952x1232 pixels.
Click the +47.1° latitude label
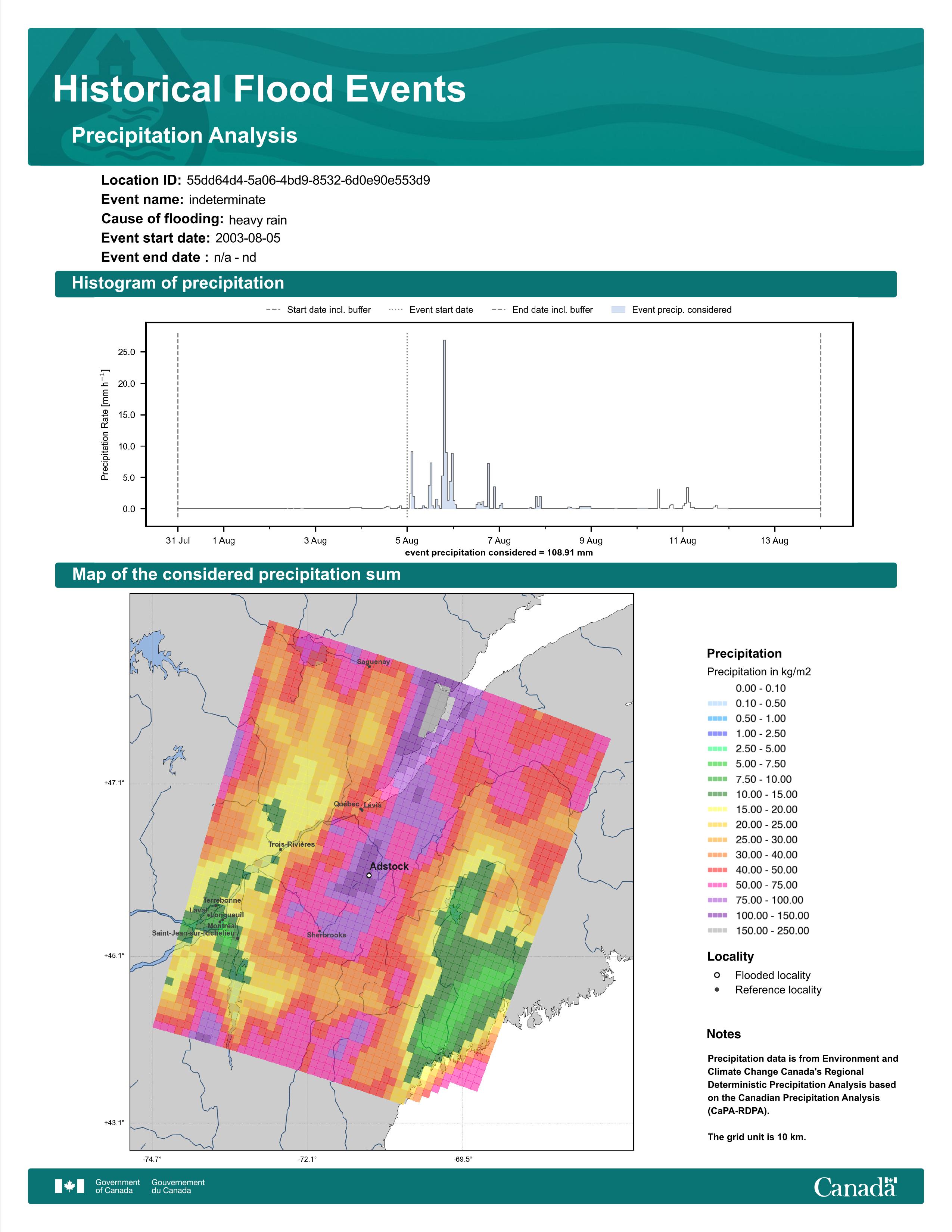(x=114, y=783)
